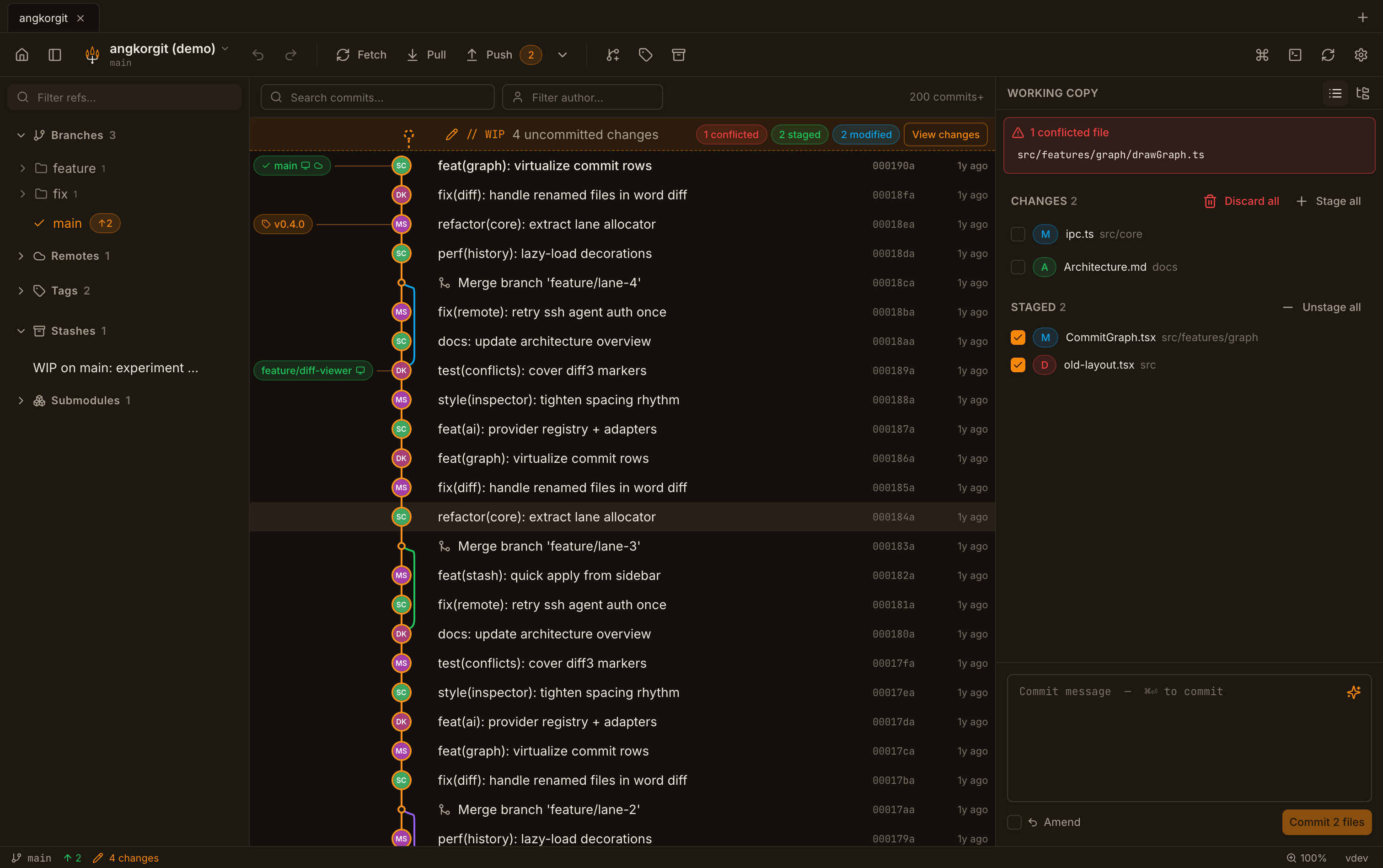Click the Fetch button

click(x=361, y=54)
